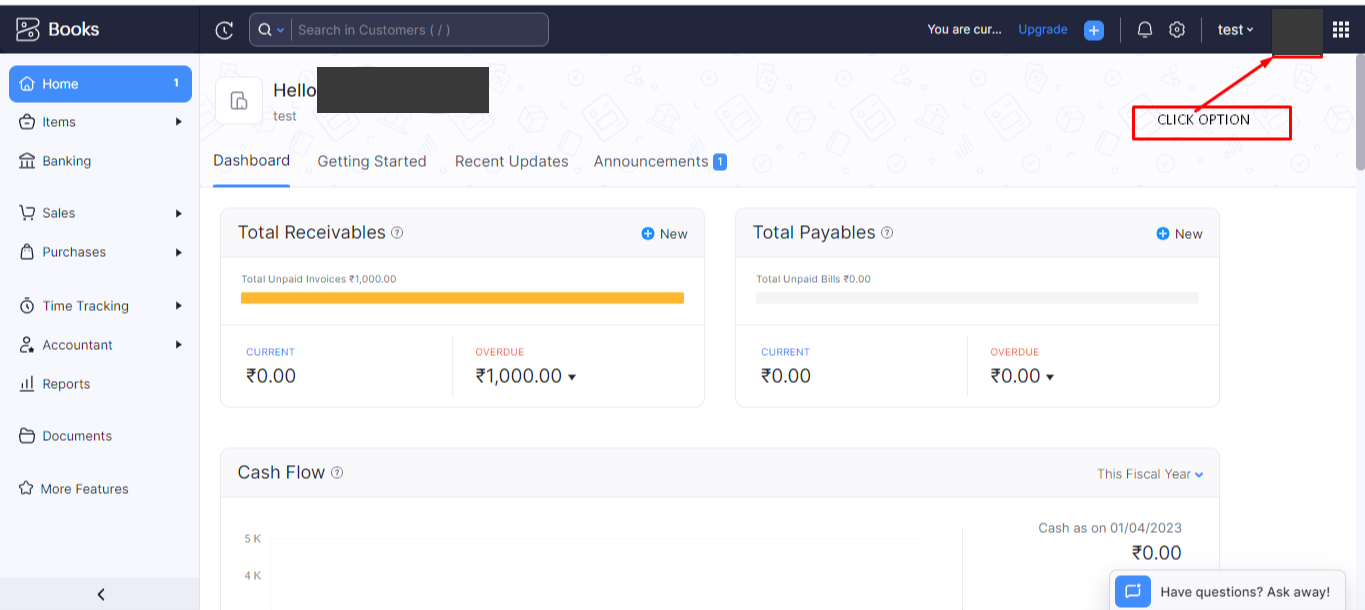Image resolution: width=1365 pixels, height=610 pixels.
Task: Expand the overdue ₹1,000.00 receivables dropdown
Action: pyautogui.click(x=572, y=377)
